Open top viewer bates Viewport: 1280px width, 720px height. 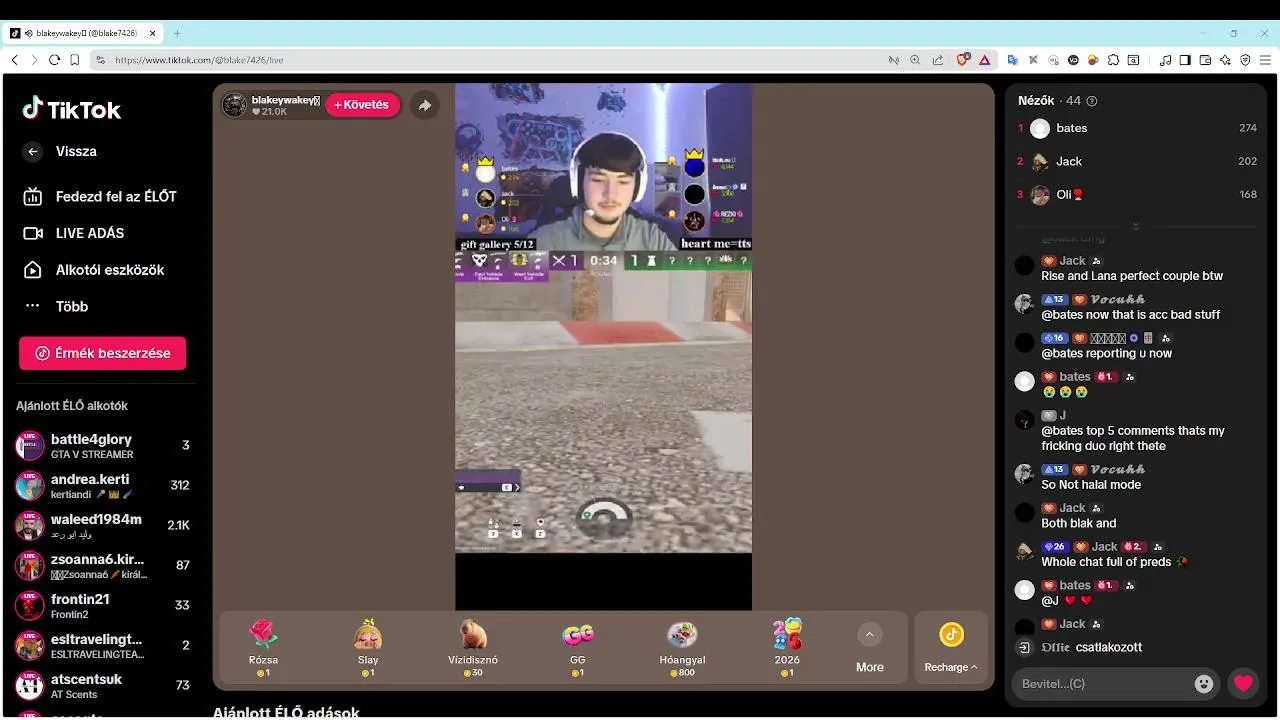[x=1137, y=128]
